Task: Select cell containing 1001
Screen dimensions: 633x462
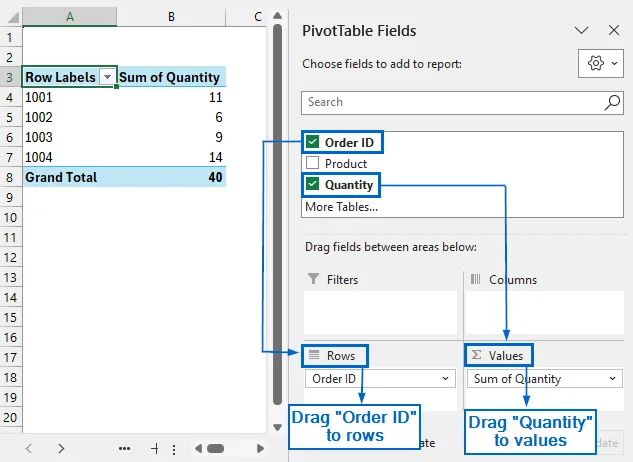Action: [70, 97]
